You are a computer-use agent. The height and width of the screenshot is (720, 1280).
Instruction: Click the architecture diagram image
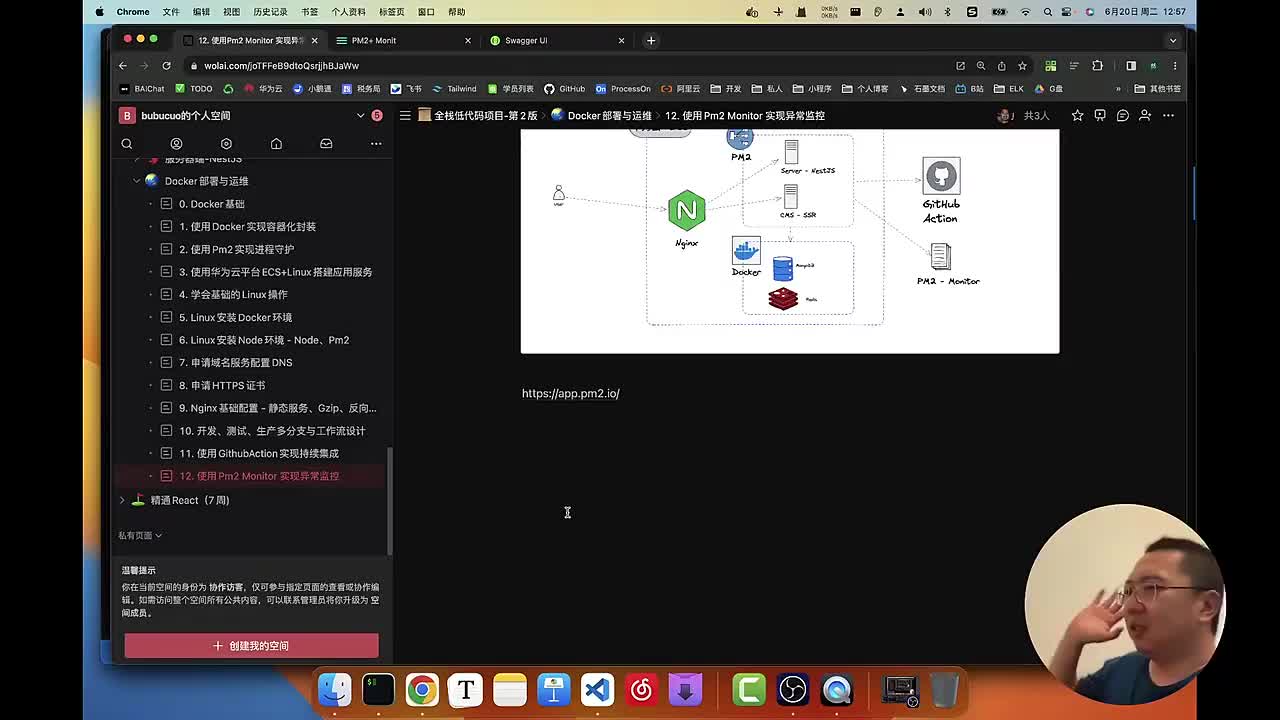[x=790, y=241]
